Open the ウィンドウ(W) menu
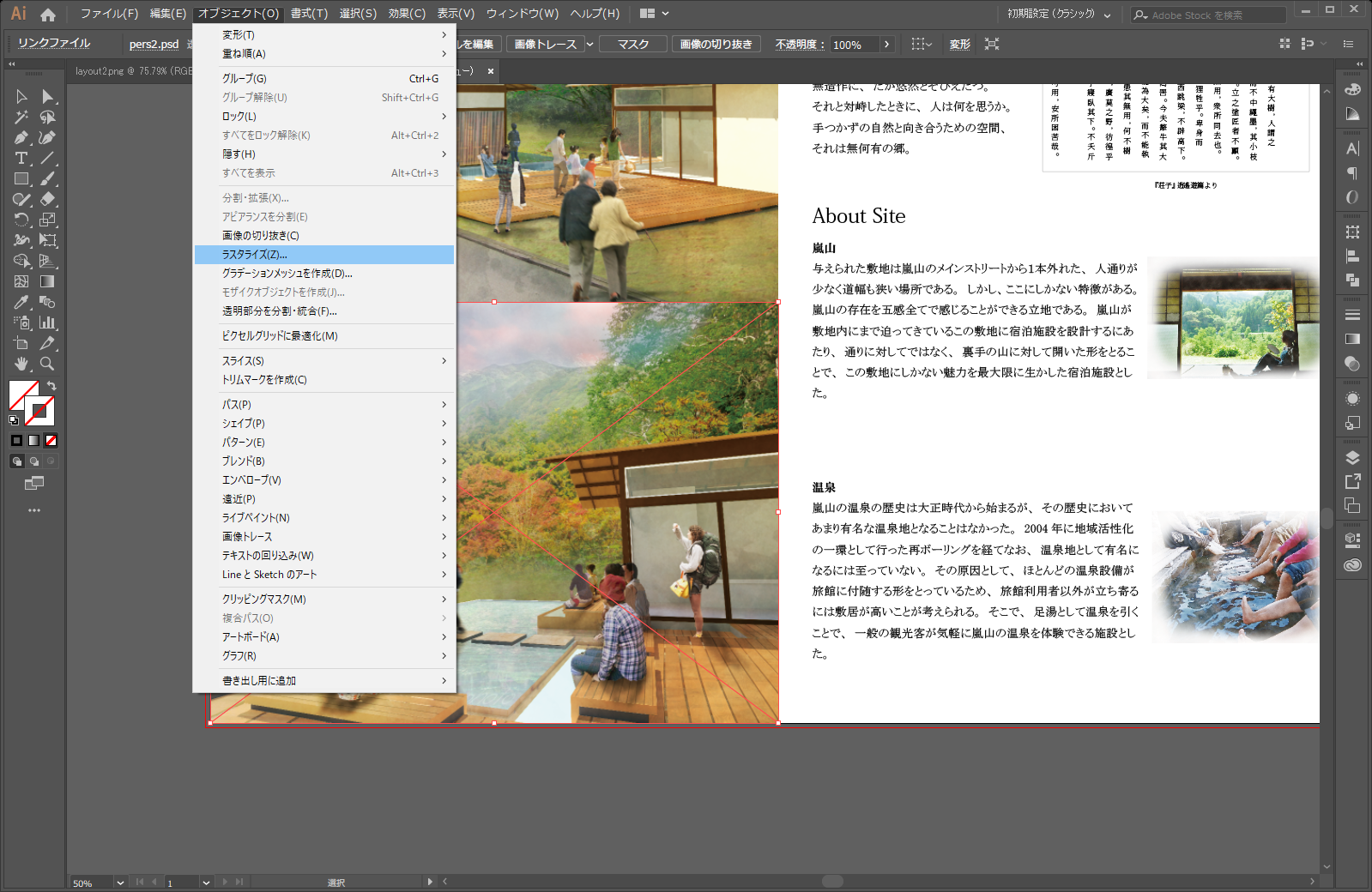The image size is (1372, 892). (x=523, y=14)
